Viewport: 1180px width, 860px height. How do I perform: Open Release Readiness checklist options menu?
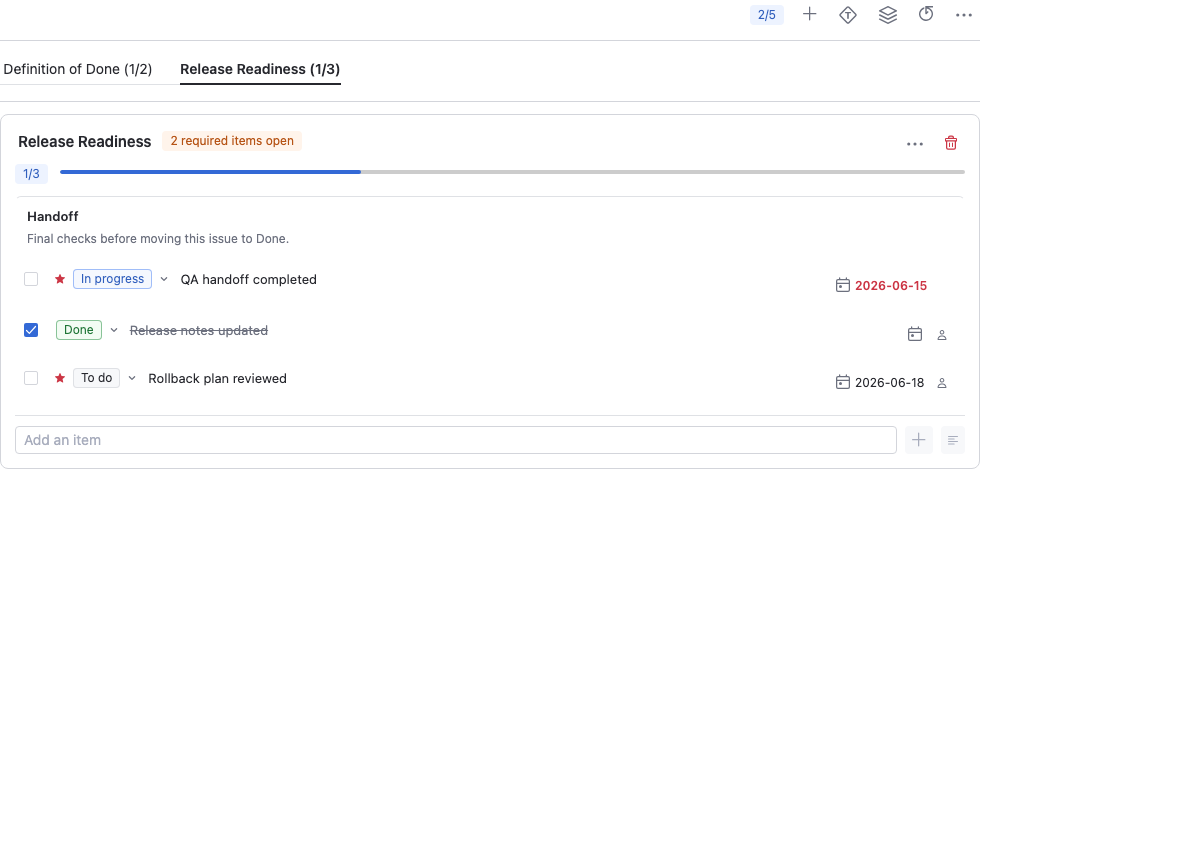(x=914, y=144)
